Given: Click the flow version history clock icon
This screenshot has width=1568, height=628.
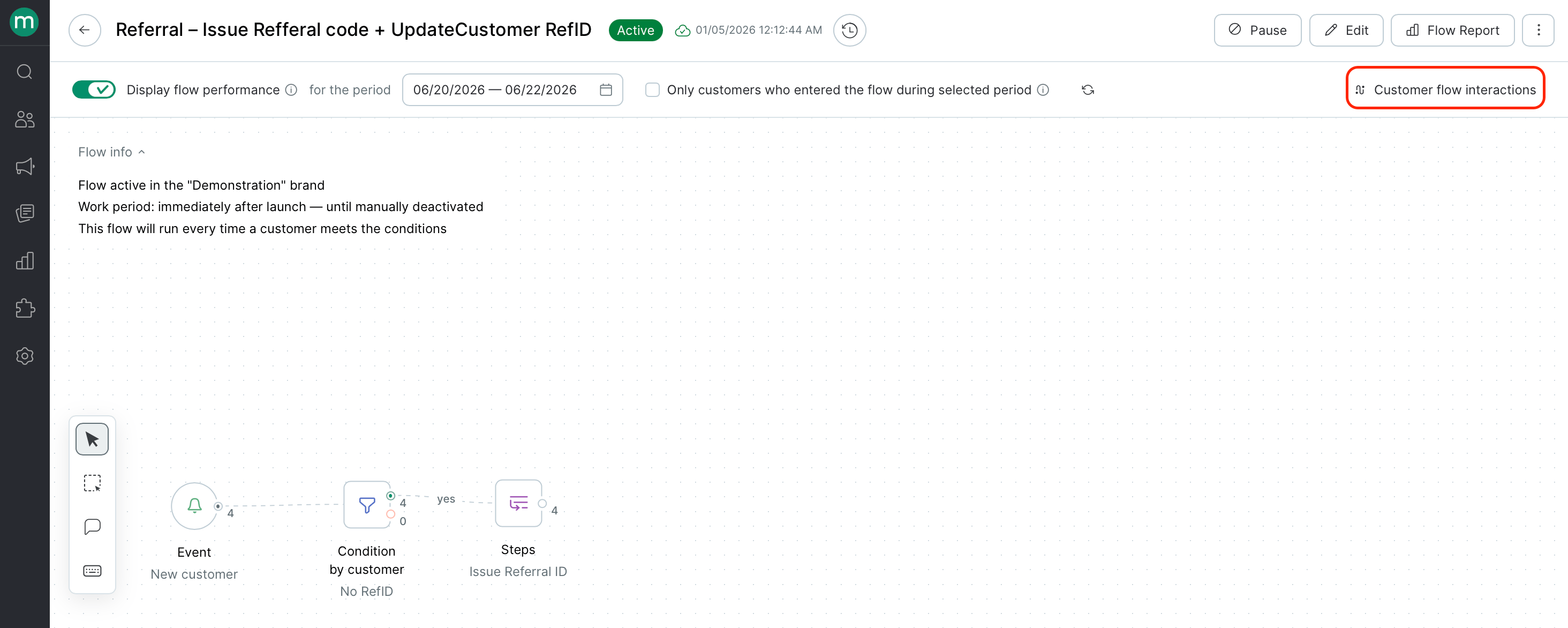Looking at the screenshot, I should [x=849, y=30].
